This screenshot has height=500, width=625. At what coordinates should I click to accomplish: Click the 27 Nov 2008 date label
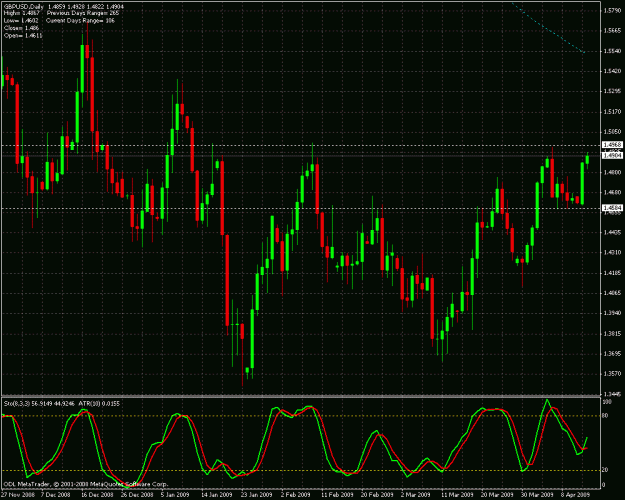(x=16, y=495)
